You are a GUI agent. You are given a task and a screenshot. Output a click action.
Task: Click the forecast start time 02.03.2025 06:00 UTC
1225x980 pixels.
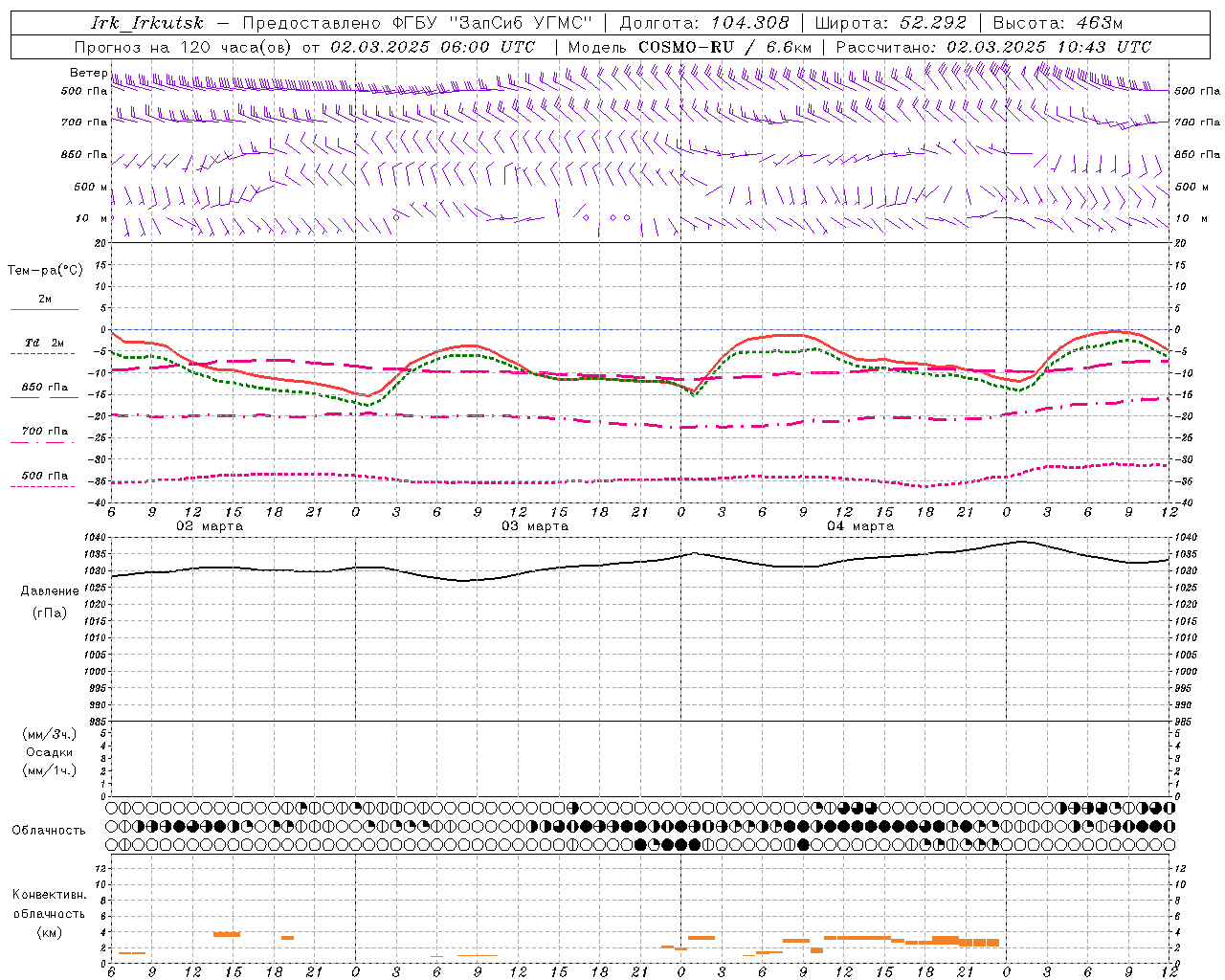pos(433,47)
